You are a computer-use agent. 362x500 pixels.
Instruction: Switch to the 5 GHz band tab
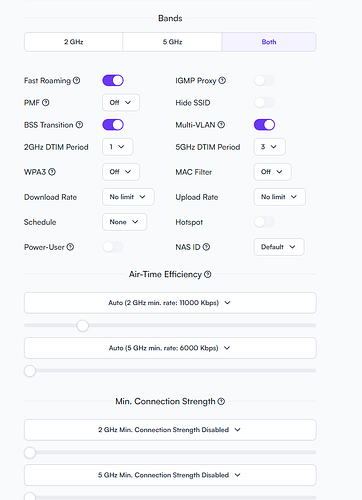(x=172, y=42)
